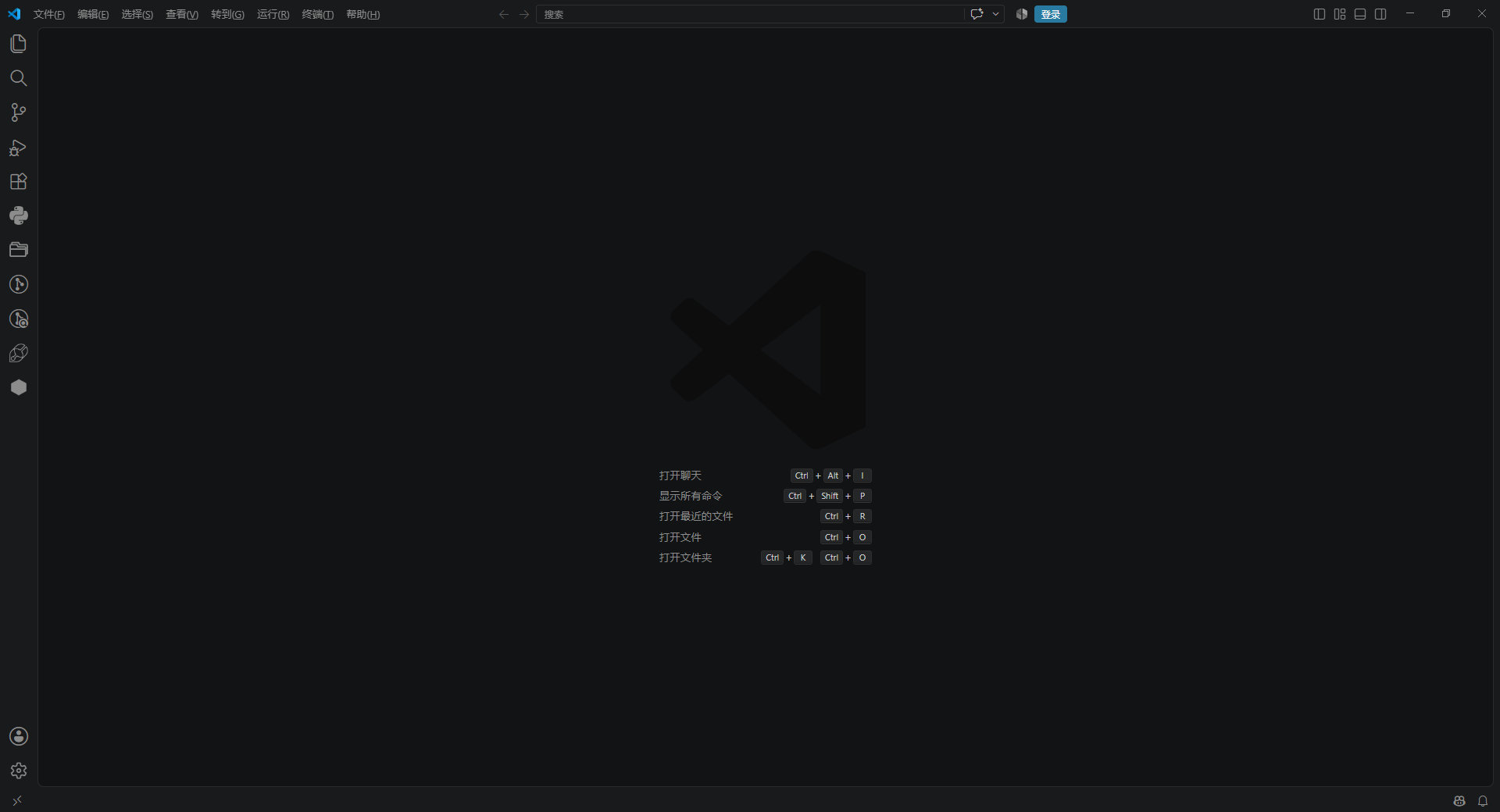Toggle the primary side bar visibility
The height and width of the screenshot is (812, 1500).
pos(1320,14)
